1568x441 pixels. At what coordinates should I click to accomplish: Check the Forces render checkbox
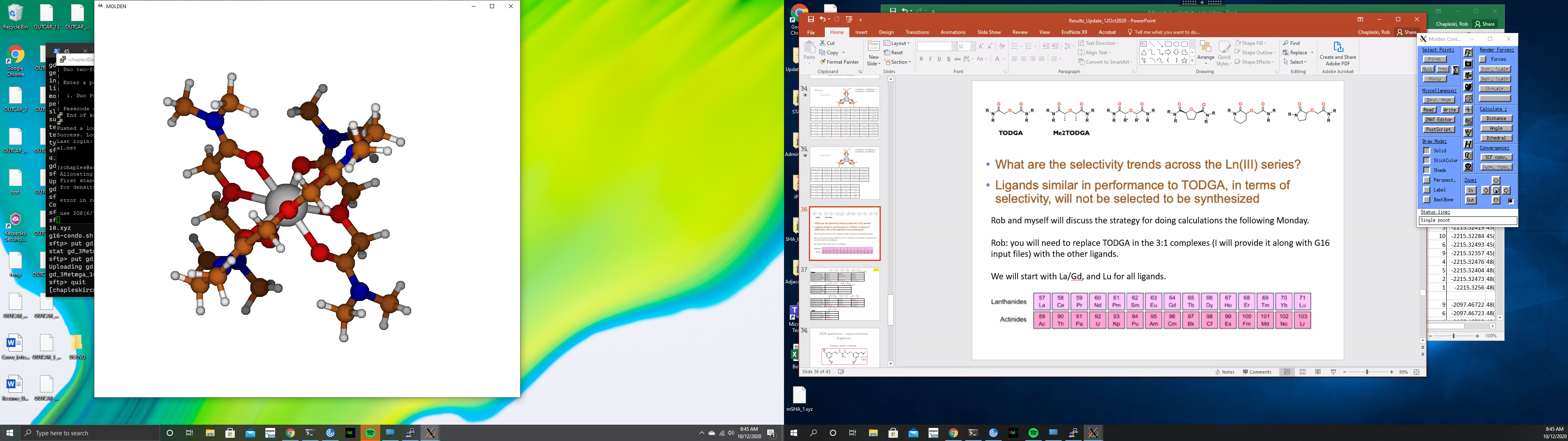[x=1483, y=59]
